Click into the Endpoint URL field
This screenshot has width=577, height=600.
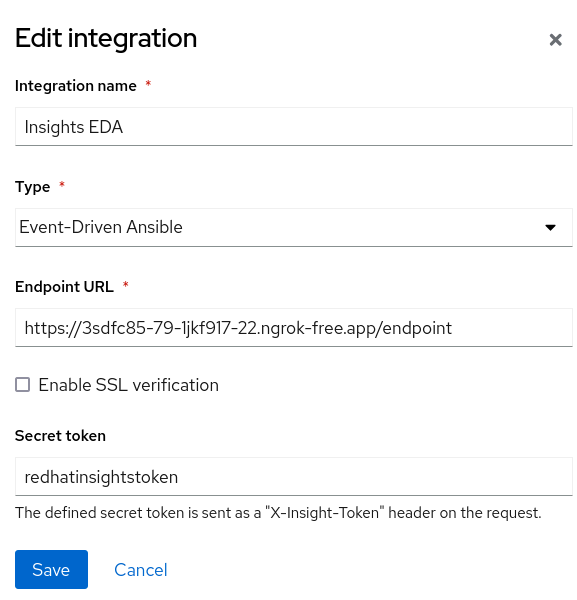(x=293, y=328)
